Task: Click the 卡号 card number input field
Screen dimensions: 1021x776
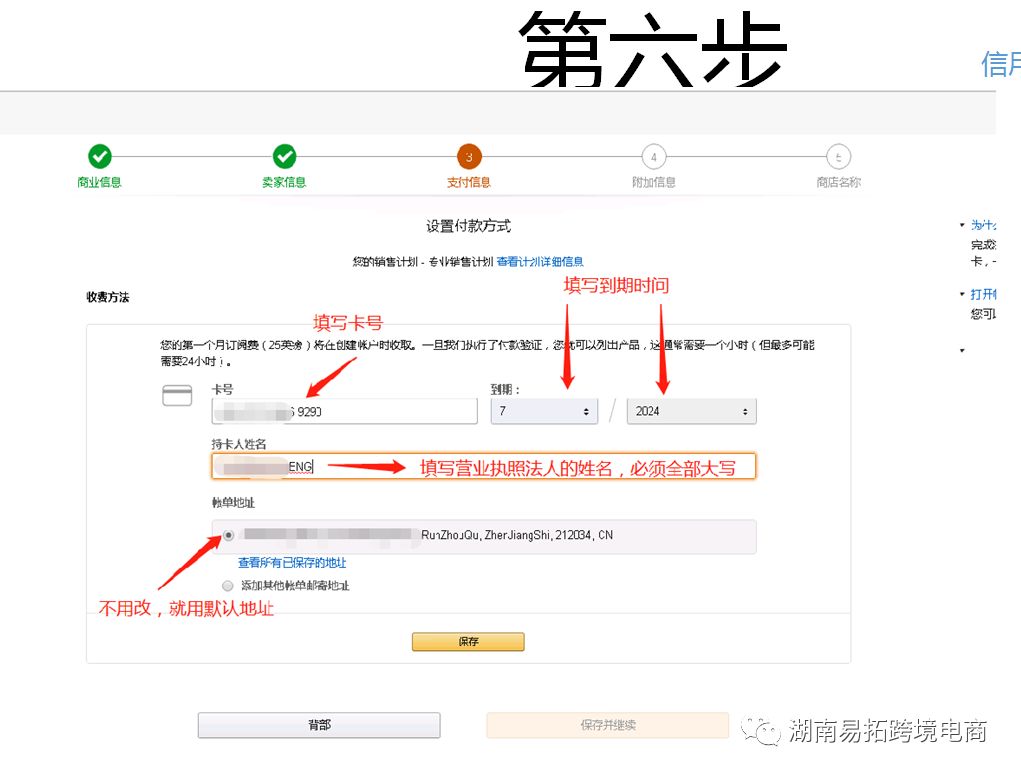Action: [344, 411]
